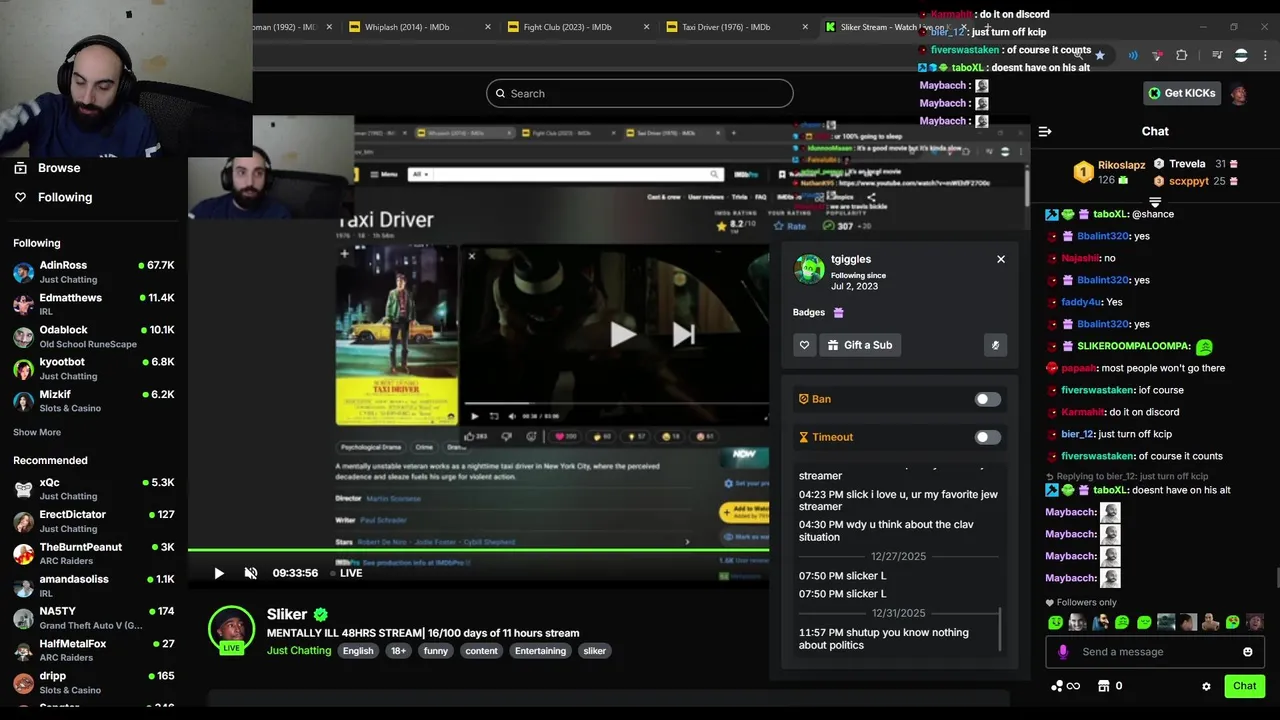Open NA5TY recommended channel
Screen dimensions: 1280x720
[x=94, y=618]
